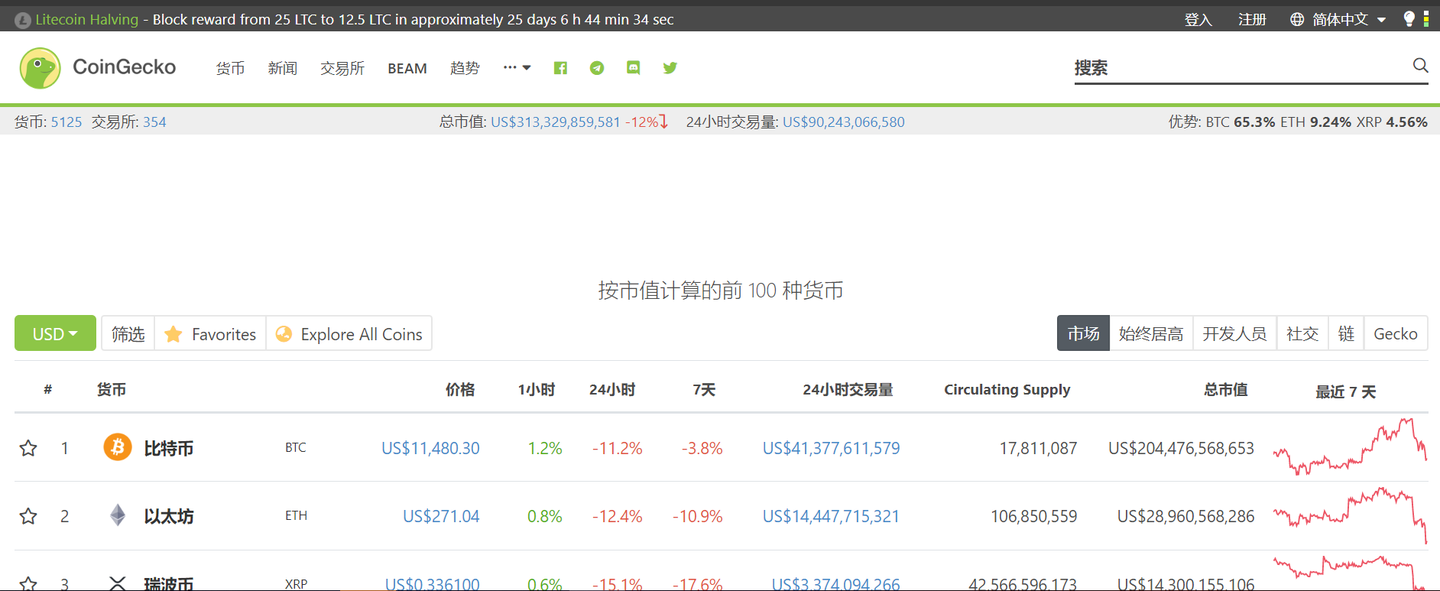Image resolution: width=1440 pixels, height=591 pixels.
Task: Sort by the Circulating Supply header
Action: point(1007,390)
